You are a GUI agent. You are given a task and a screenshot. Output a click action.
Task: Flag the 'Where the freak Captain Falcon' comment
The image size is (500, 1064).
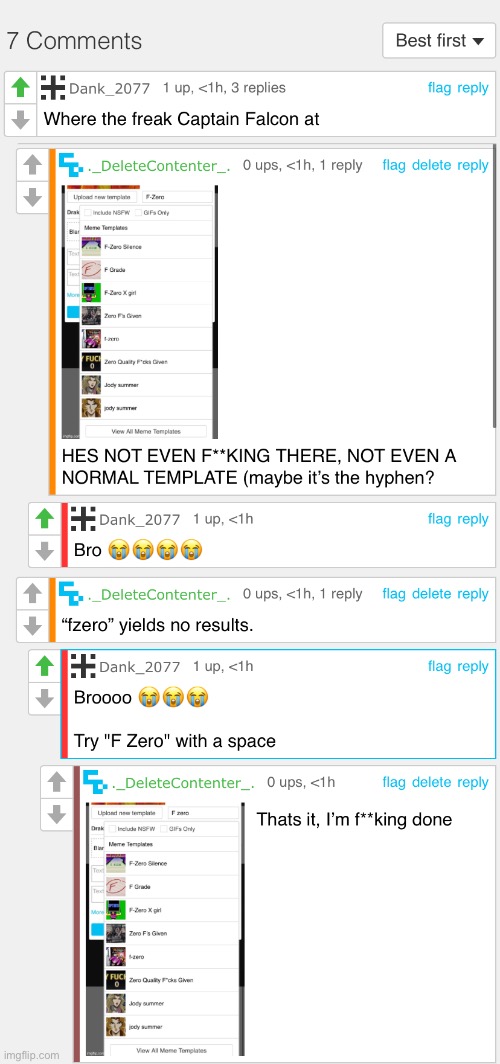[439, 88]
